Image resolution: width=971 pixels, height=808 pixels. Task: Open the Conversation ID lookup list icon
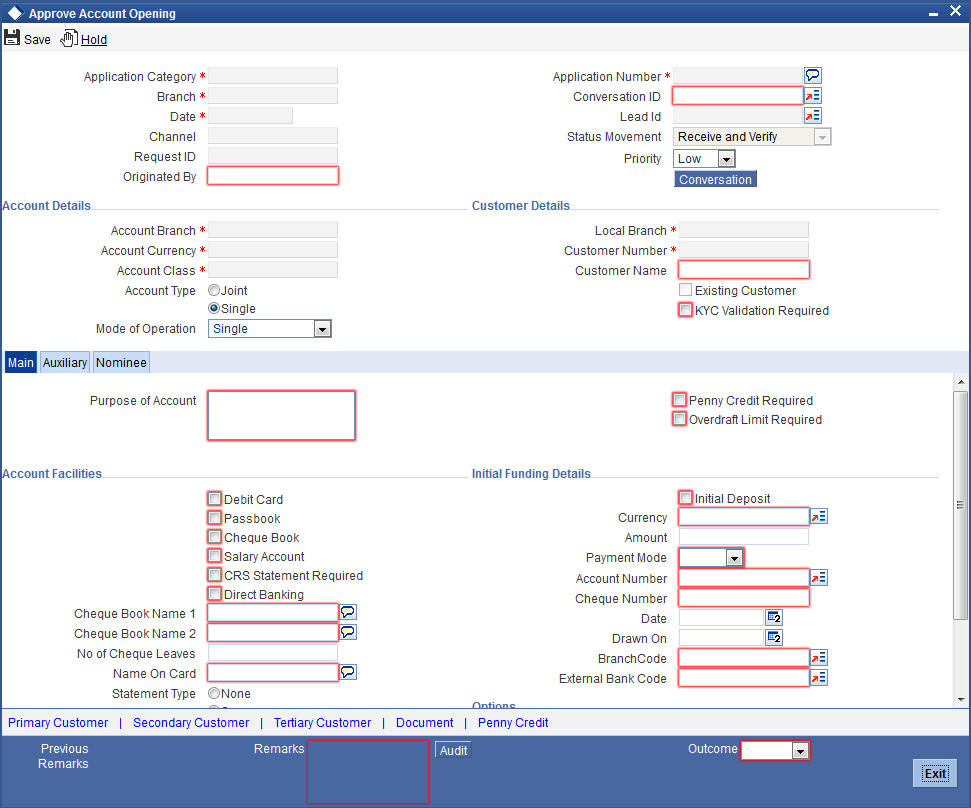point(812,95)
